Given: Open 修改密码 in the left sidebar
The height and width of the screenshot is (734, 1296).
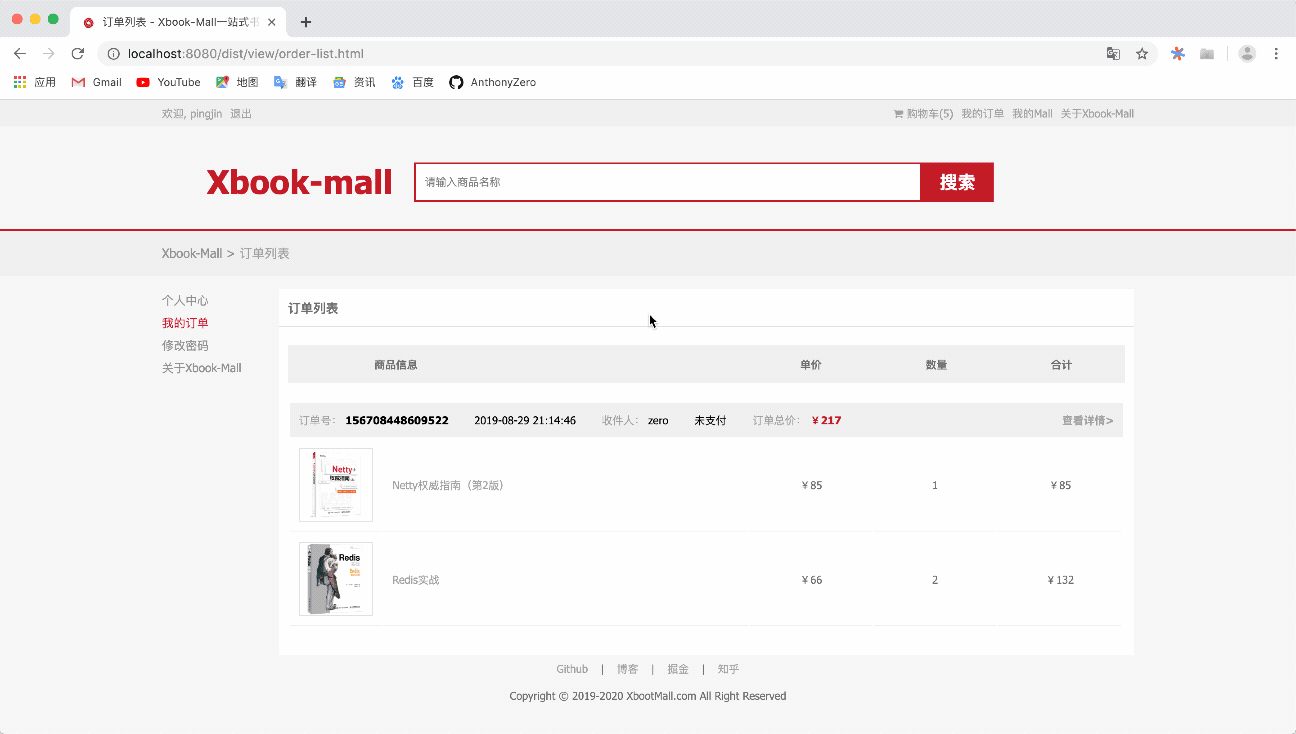Looking at the screenshot, I should pyautogui.click(x=185, y=346).
